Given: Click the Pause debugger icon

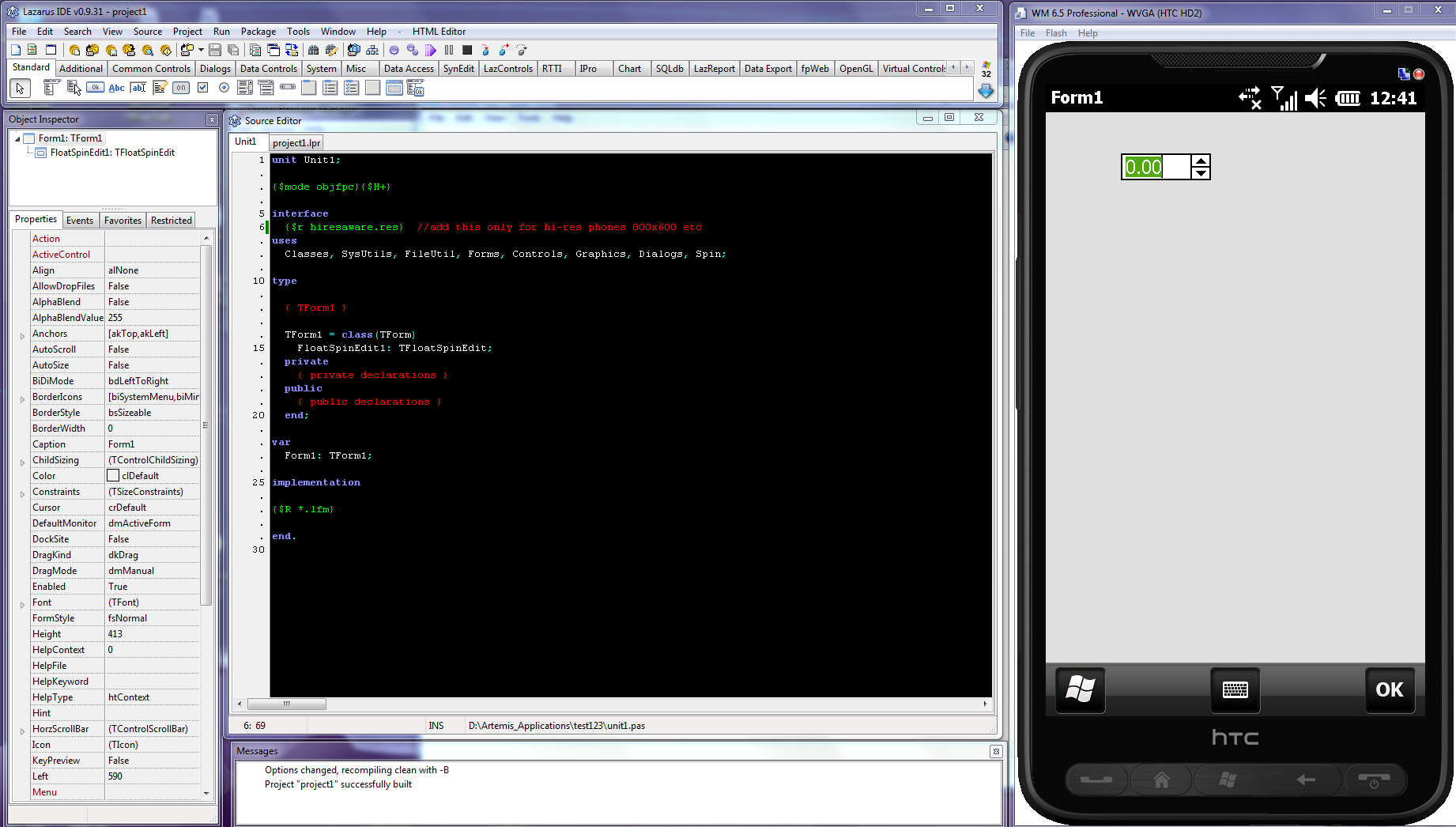Looking at the screenshot, I should 449,50.
